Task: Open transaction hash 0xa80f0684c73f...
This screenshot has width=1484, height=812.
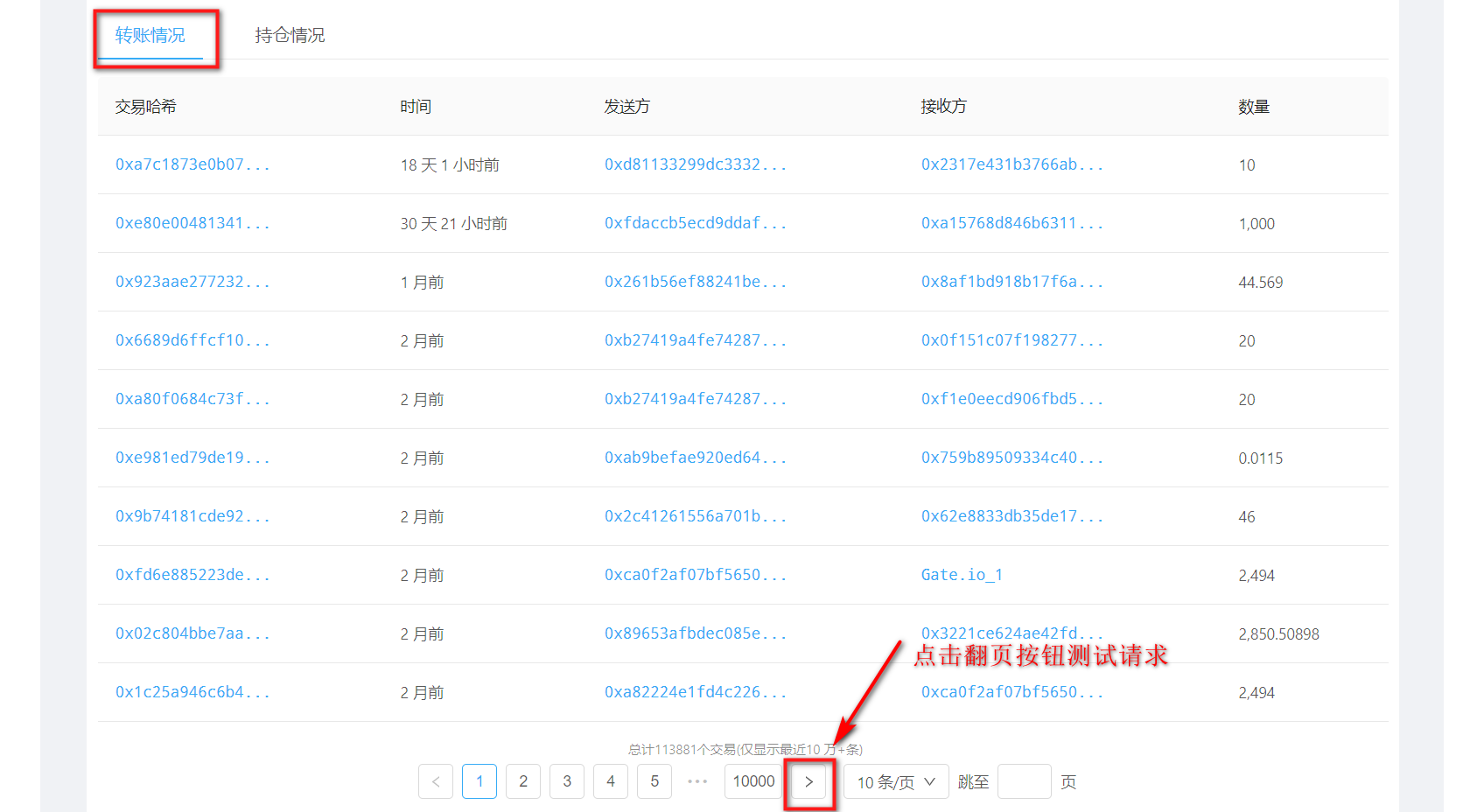Action: point(192,399)
